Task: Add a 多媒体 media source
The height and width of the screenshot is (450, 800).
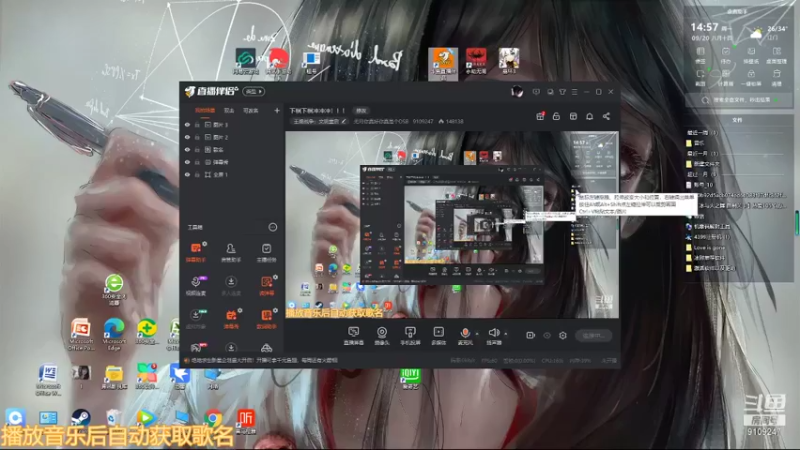Action: [438, 336]
